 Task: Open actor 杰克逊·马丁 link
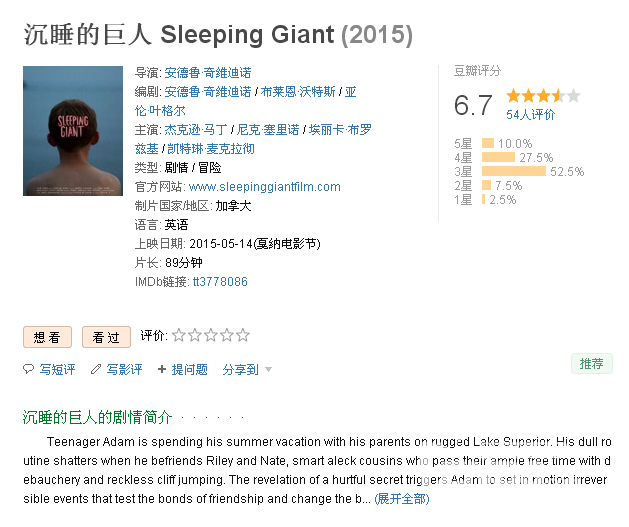tap(196, 130)
